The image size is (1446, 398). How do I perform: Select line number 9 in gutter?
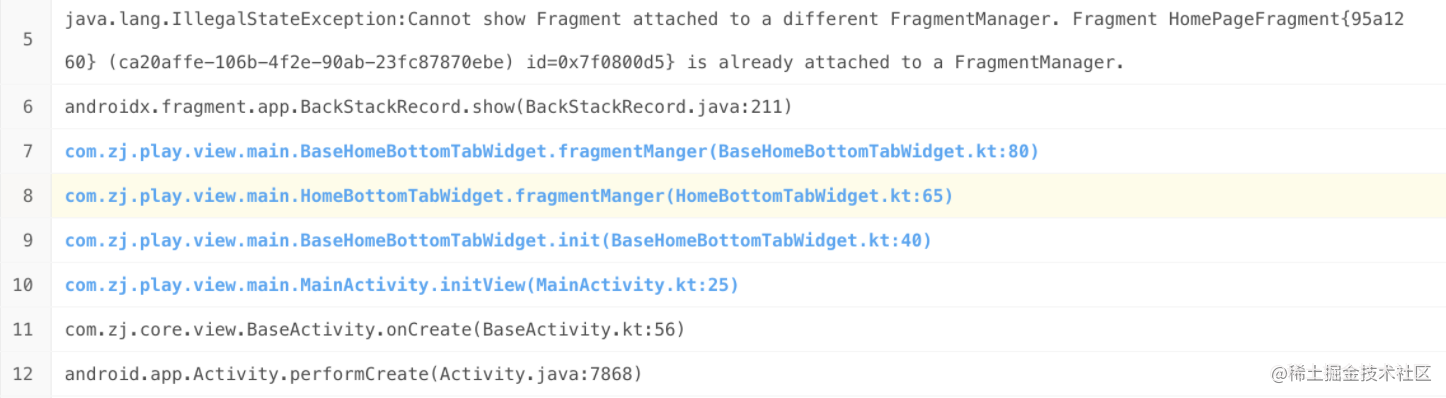(x=26, y=241)
